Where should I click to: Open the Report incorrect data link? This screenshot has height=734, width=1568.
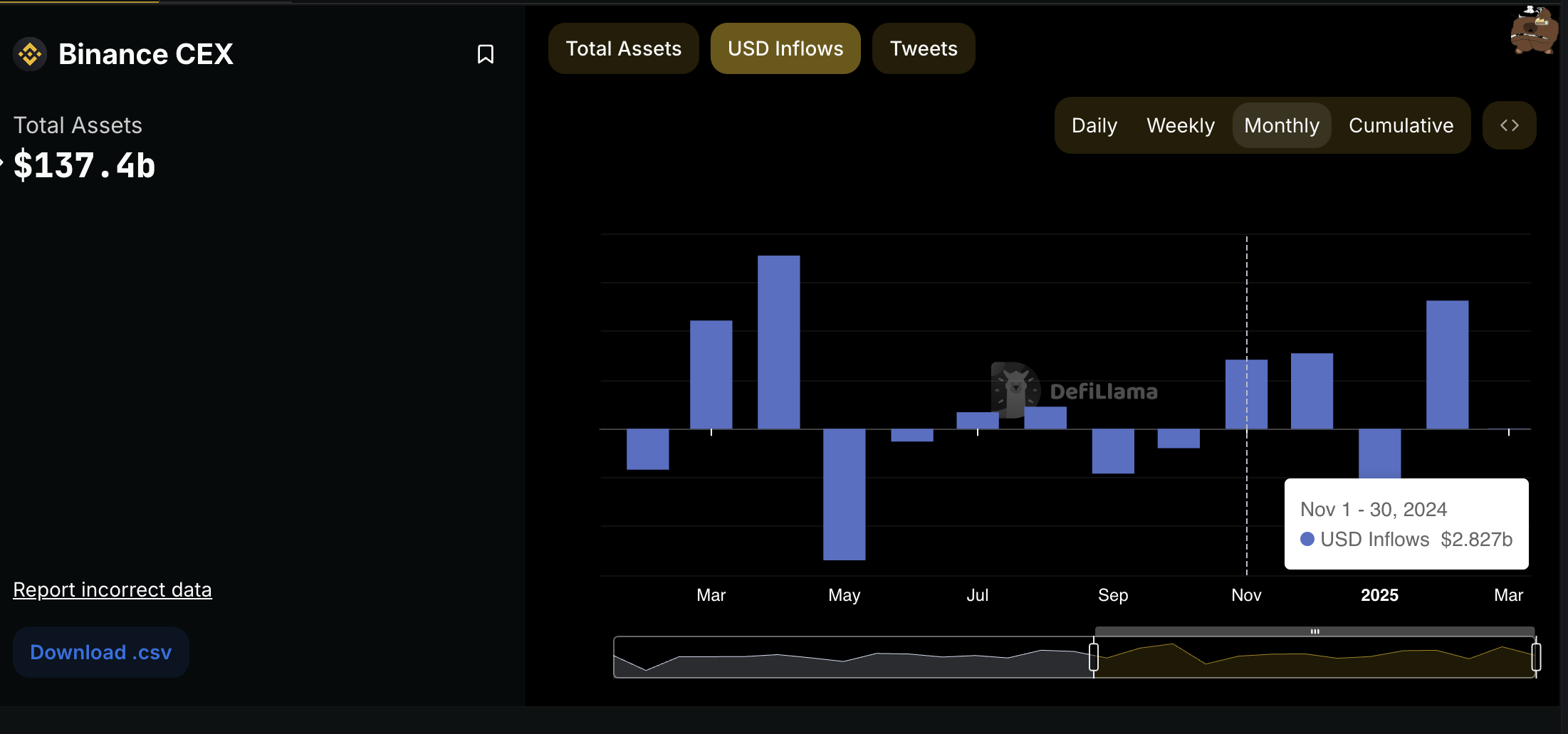tap(112, 589)
